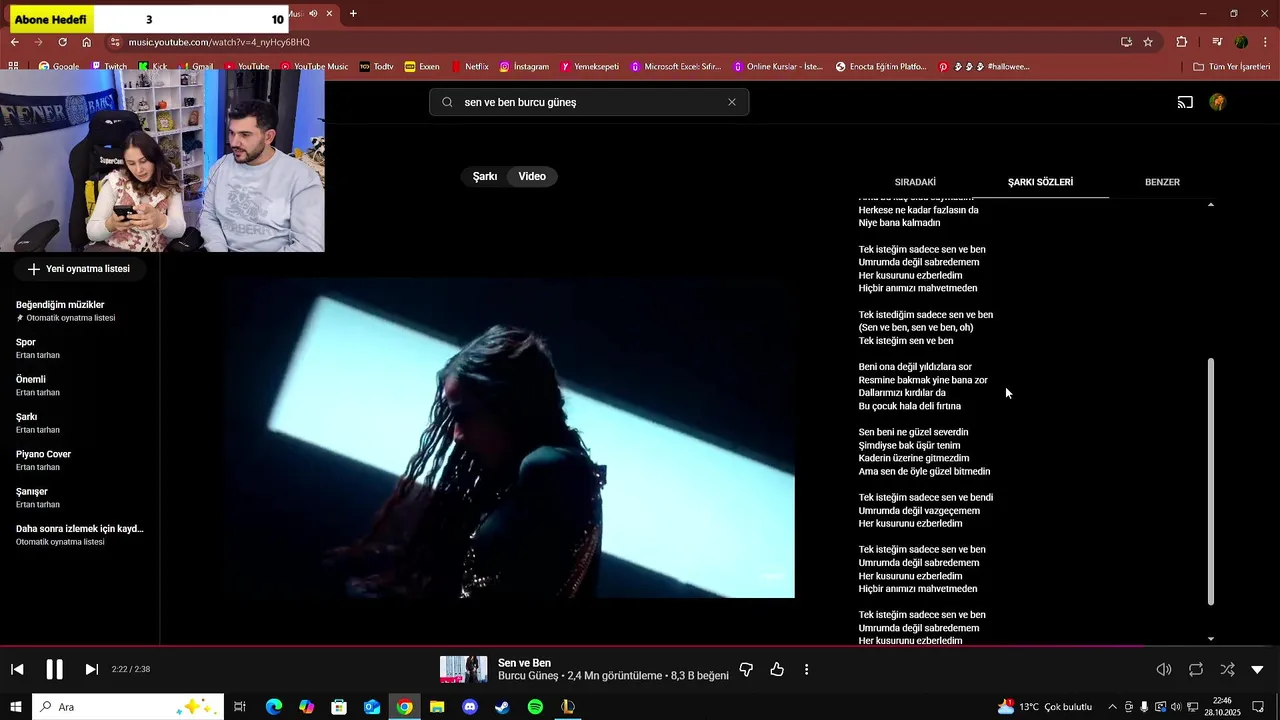Mute the tab via speaker icon
This screenshot has width=1280, height=720.
(x=313, y=14)
